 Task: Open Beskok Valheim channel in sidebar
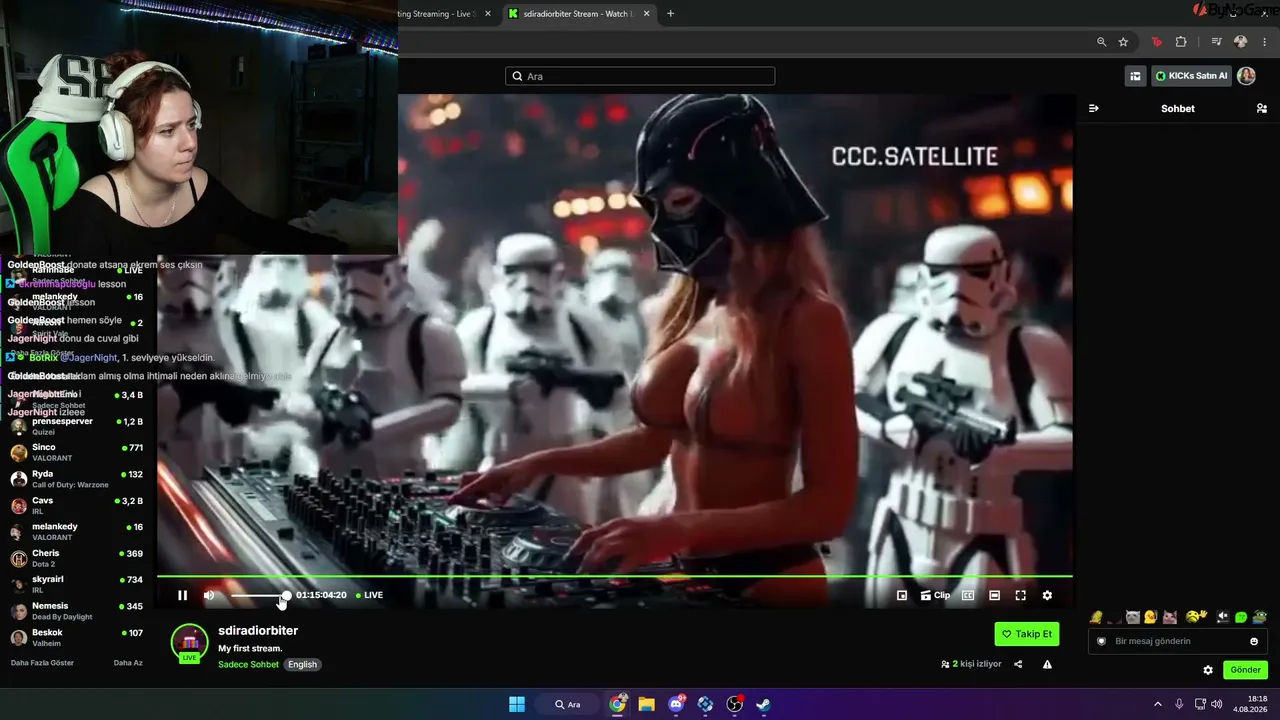point(77,637)
